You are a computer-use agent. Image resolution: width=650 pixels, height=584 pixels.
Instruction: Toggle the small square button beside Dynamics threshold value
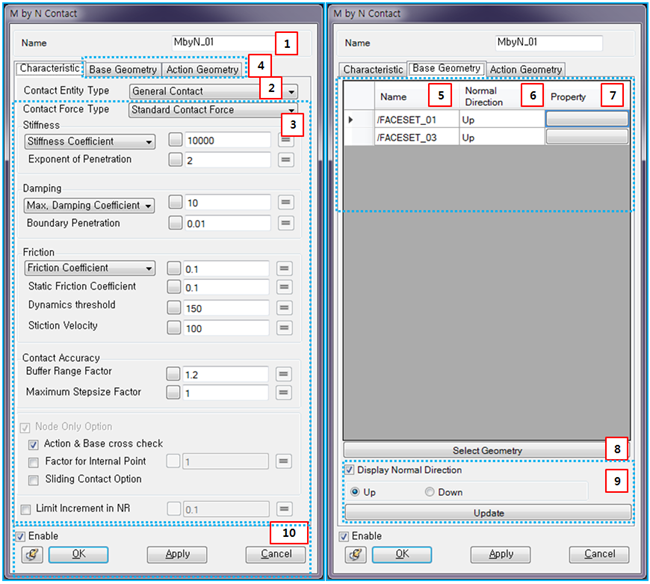pyautogui.click(x=174, y=308)
